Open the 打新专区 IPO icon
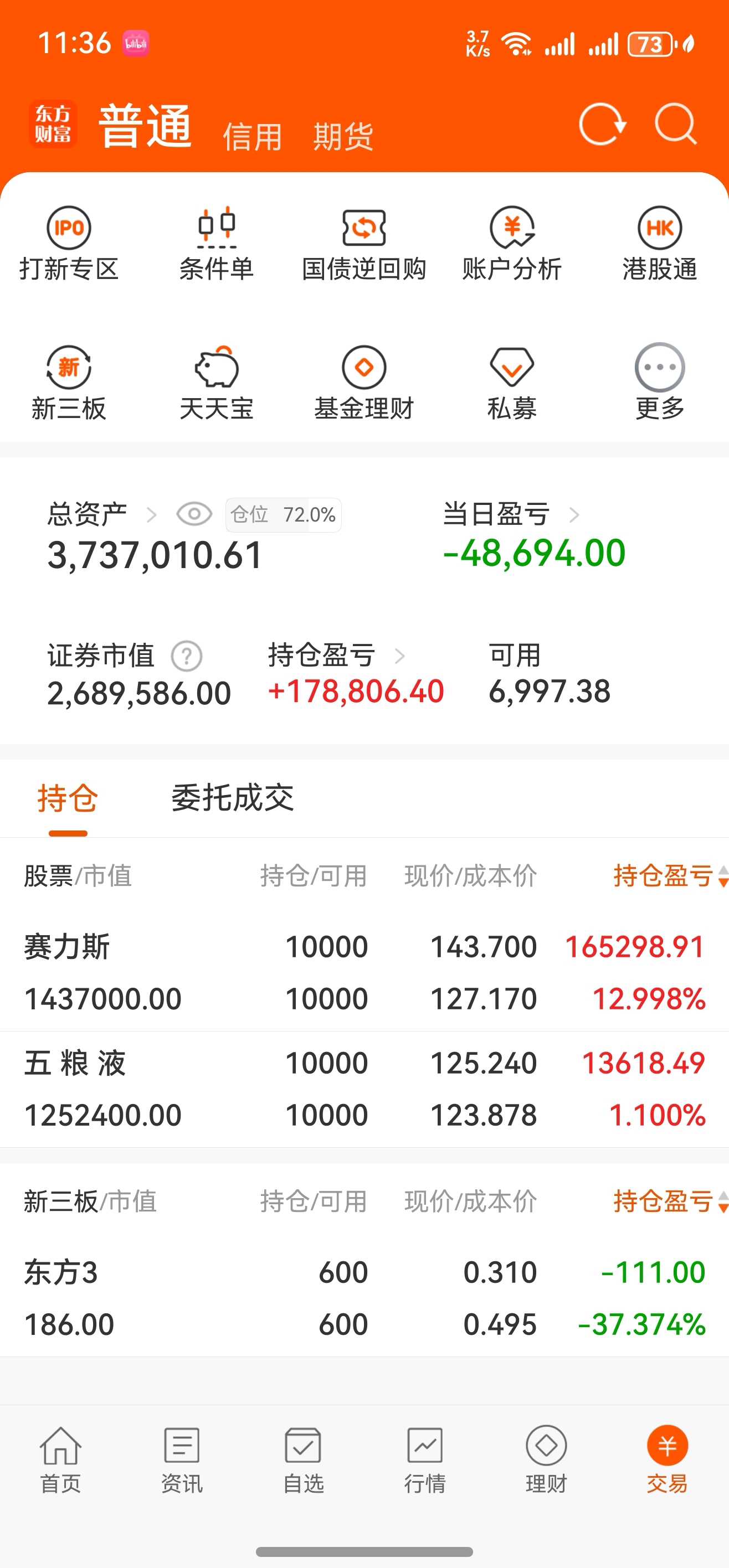The height and width of the screenshot is (1568, 729). point(69,228)
